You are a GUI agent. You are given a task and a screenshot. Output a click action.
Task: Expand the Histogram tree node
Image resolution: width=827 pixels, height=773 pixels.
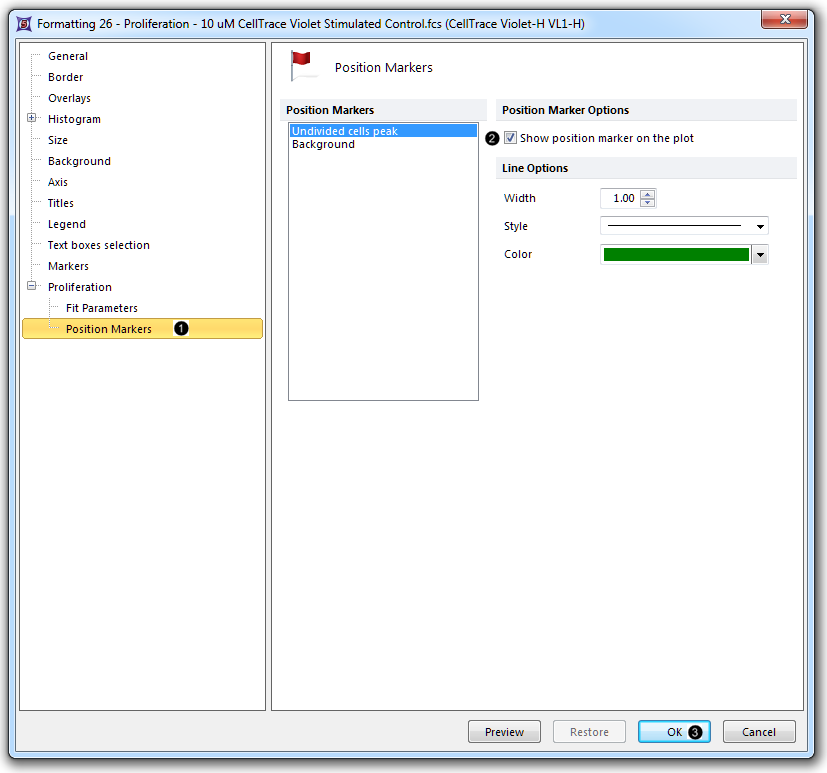pyautogui.click(x=32, y=119)
